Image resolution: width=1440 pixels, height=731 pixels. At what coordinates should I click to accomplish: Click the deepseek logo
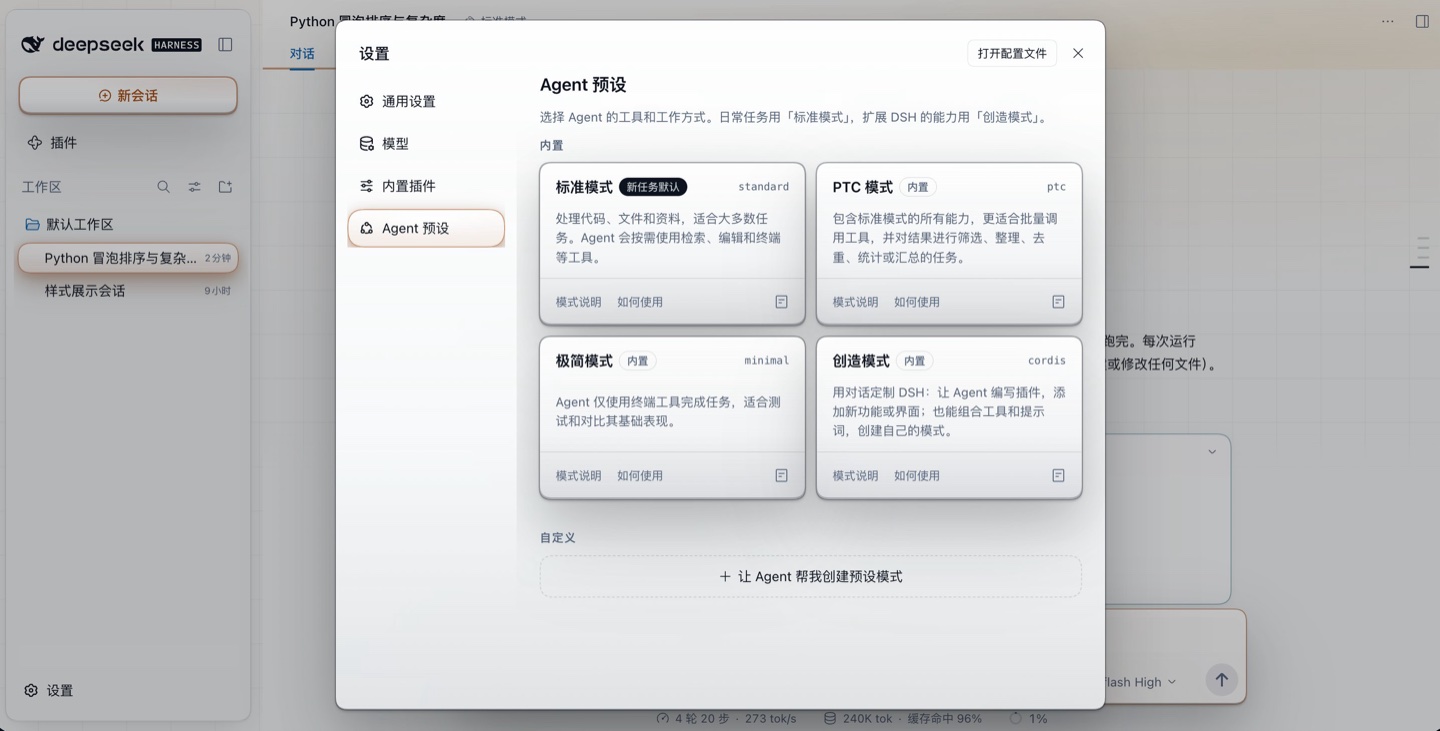point(111,45)
